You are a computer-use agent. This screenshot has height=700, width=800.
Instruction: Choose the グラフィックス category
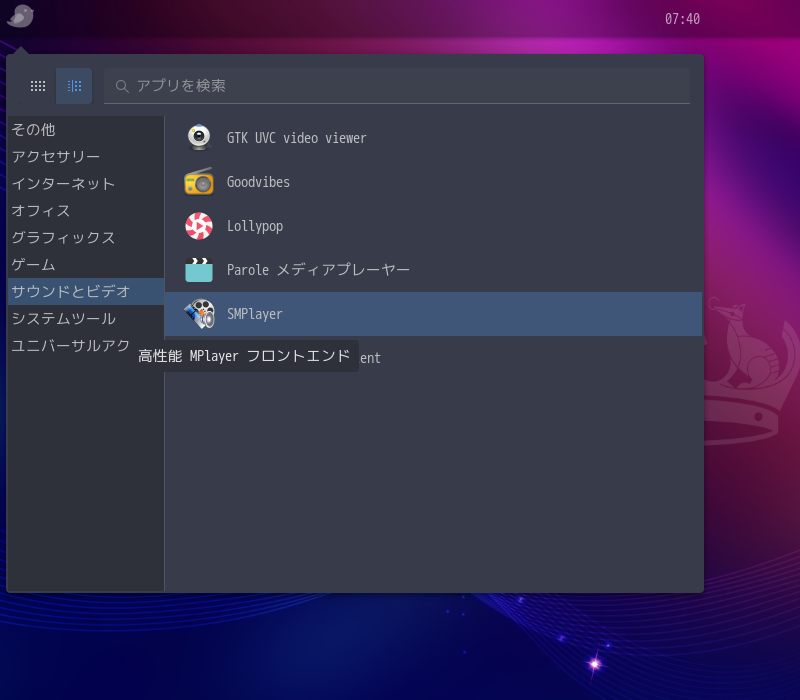tap(86, 238)
